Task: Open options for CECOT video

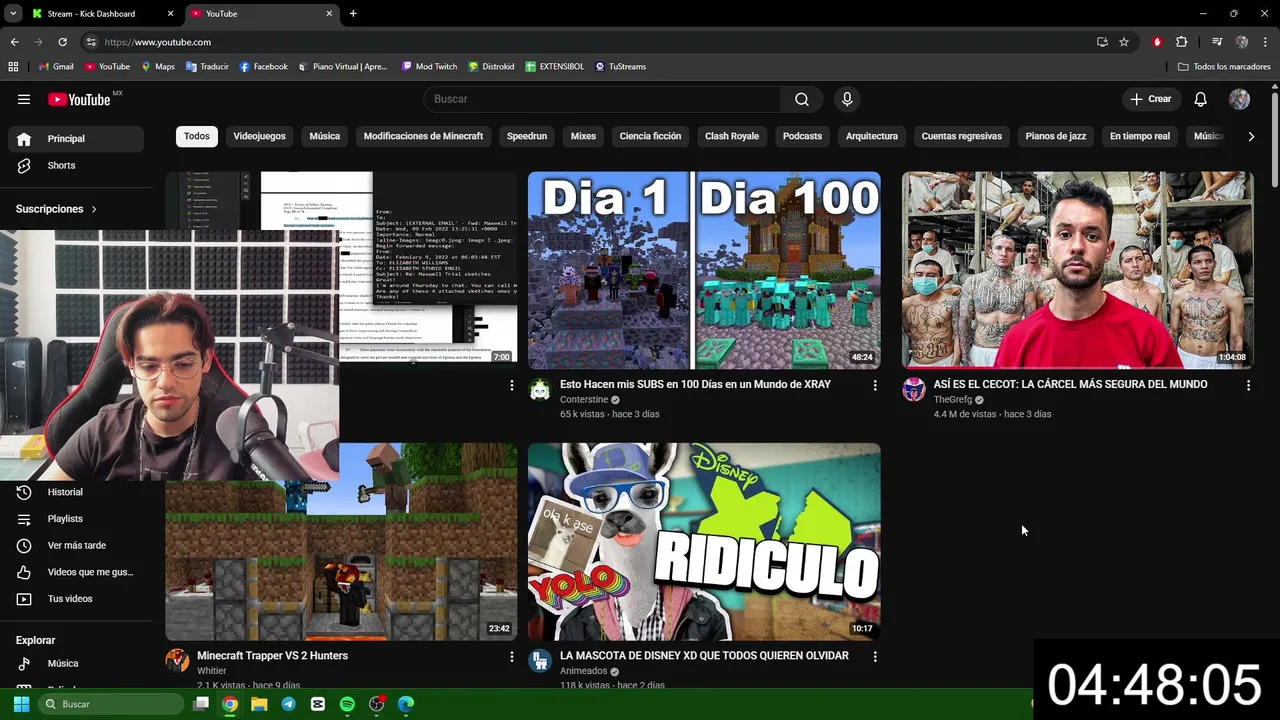Action: pyautogui.click(x=1248, y=385)
